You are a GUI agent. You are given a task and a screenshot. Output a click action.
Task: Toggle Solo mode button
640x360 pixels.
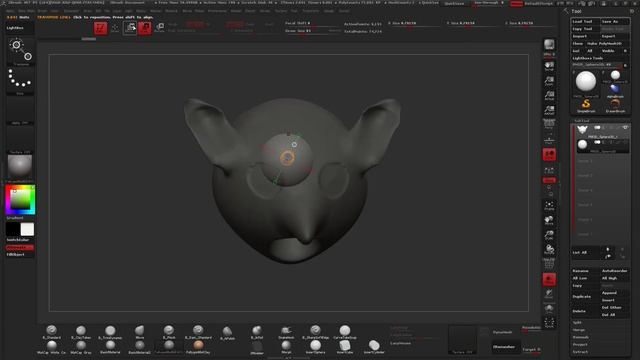pos(549,309)
